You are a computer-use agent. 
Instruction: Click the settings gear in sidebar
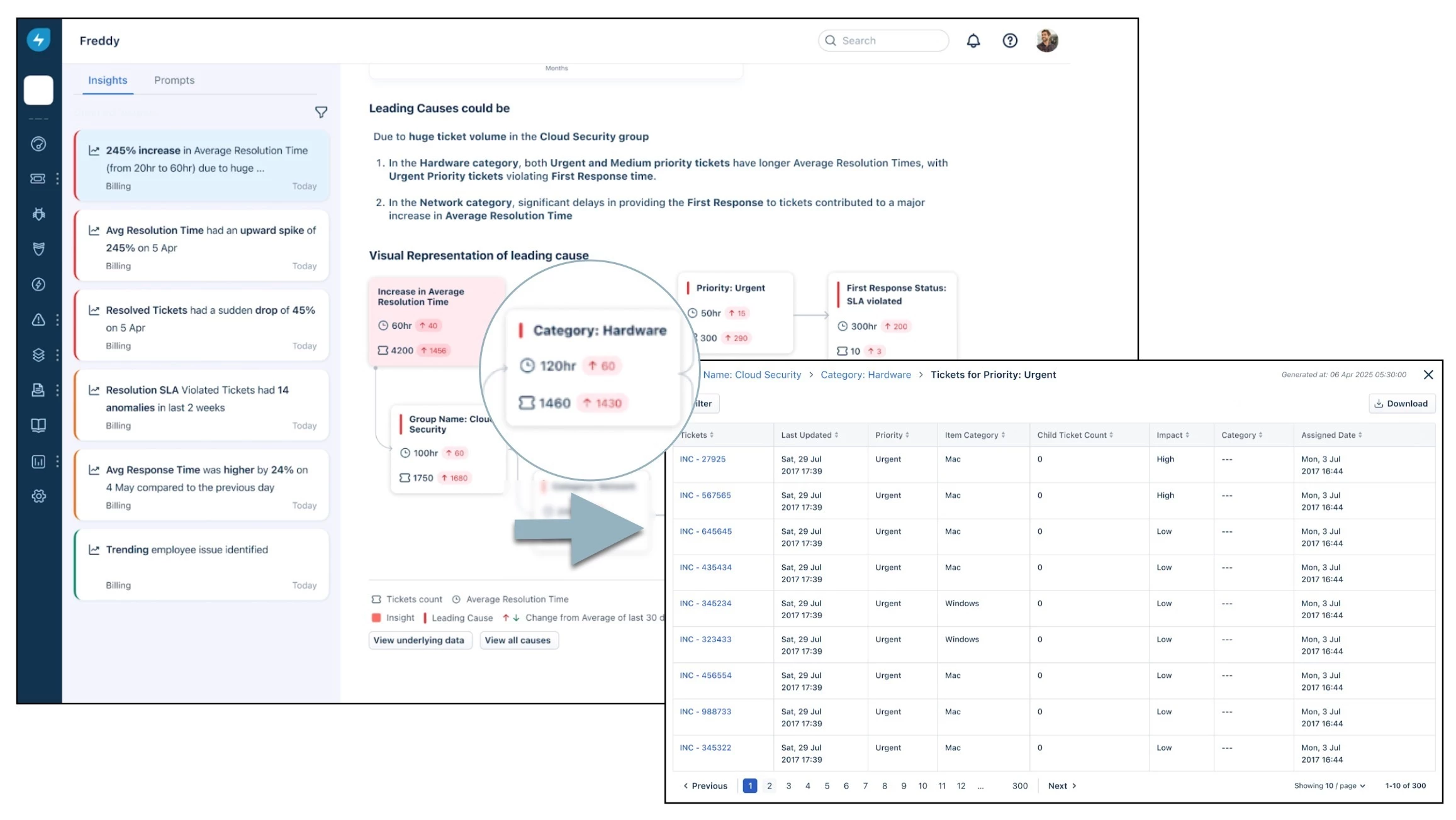tap(38, 496)
